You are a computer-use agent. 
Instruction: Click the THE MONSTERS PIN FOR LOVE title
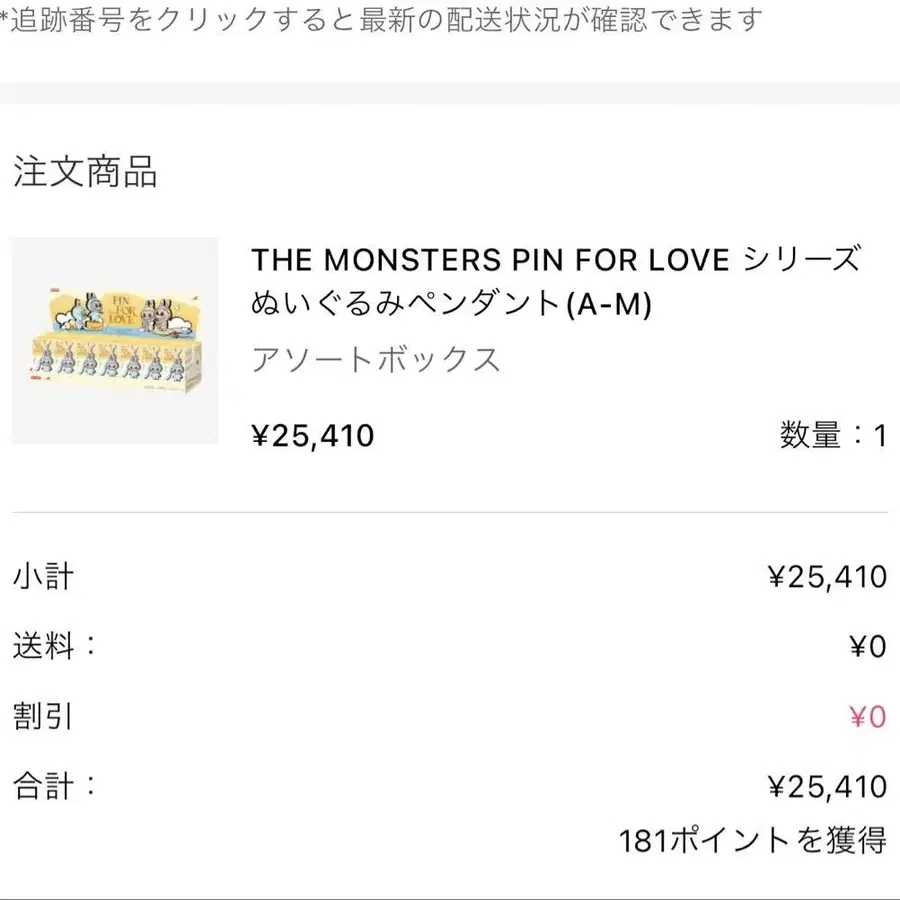[555, 260]
